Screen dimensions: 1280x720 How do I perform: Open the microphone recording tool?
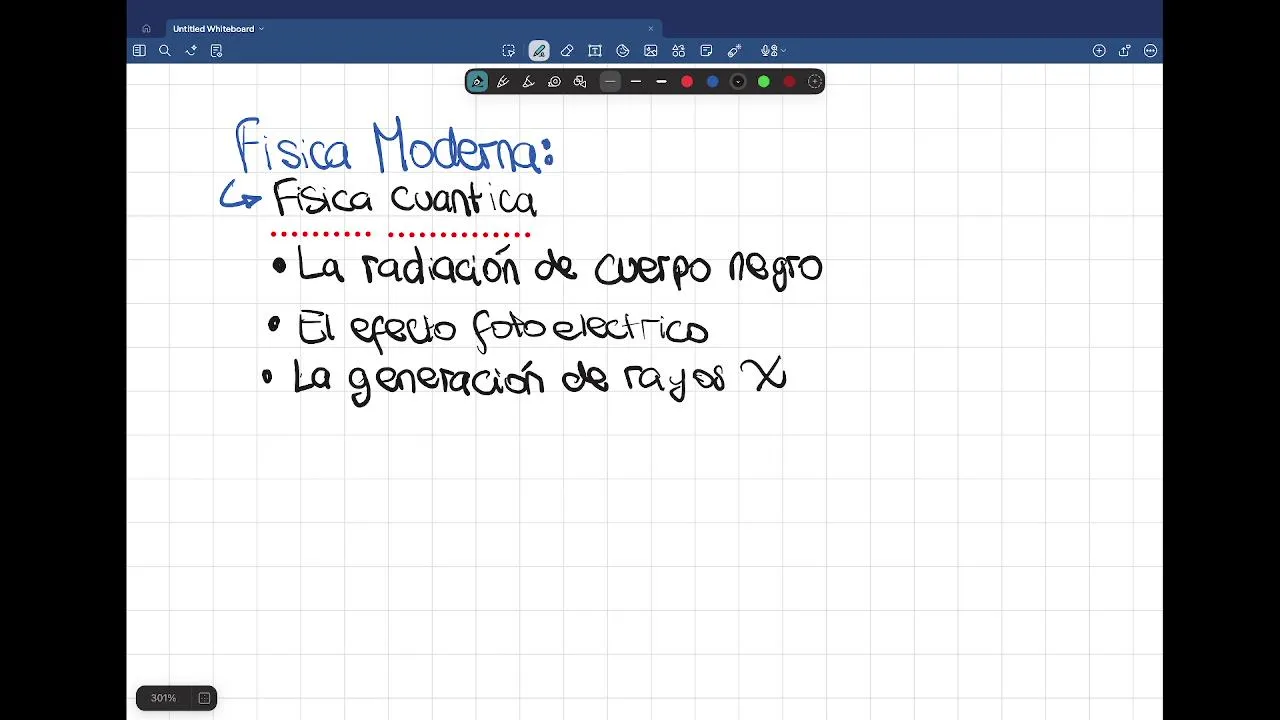pyautogui.click(x=767, y=51)
